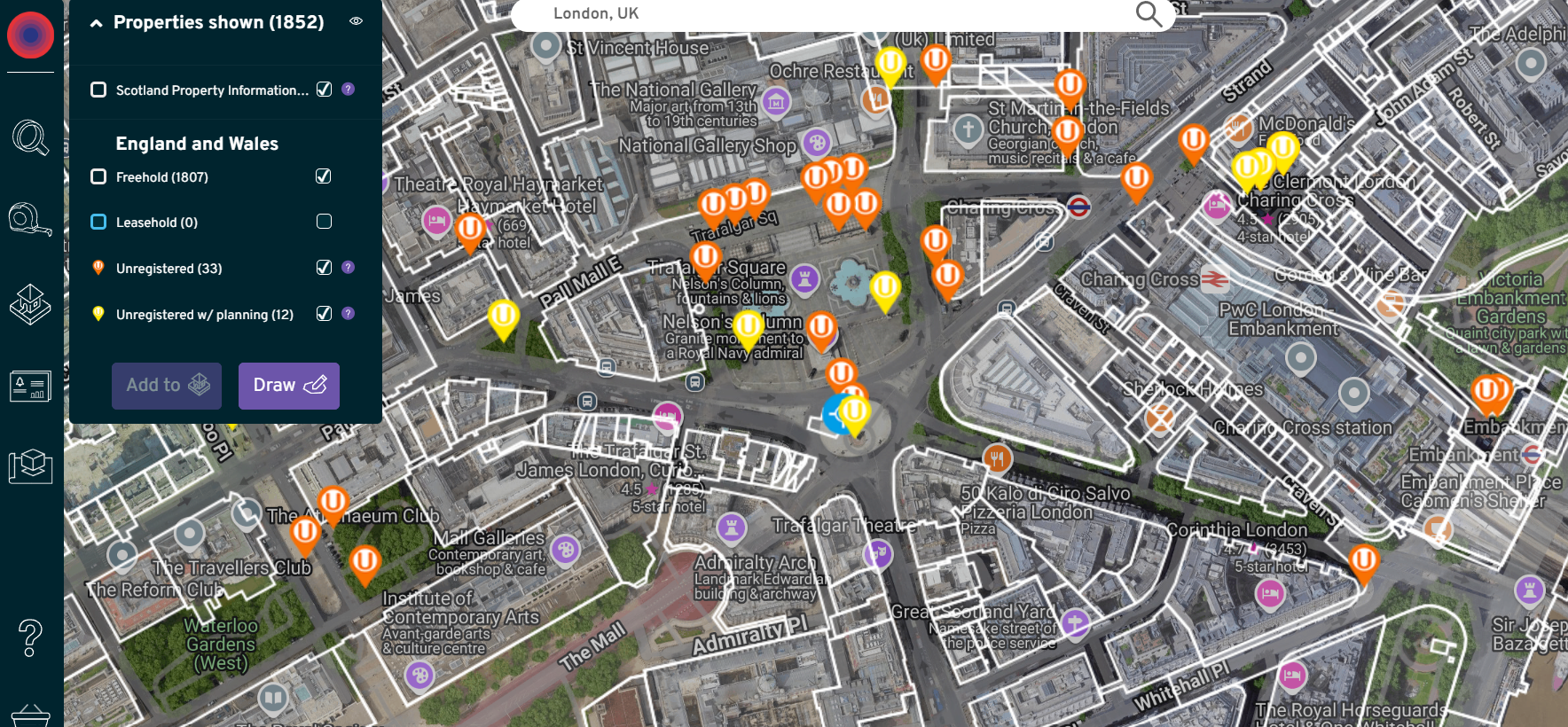Select the measuring tape magnifier tool
Image resolution: width=1568 pixels, height=727 pixels.
coord(30,219)
